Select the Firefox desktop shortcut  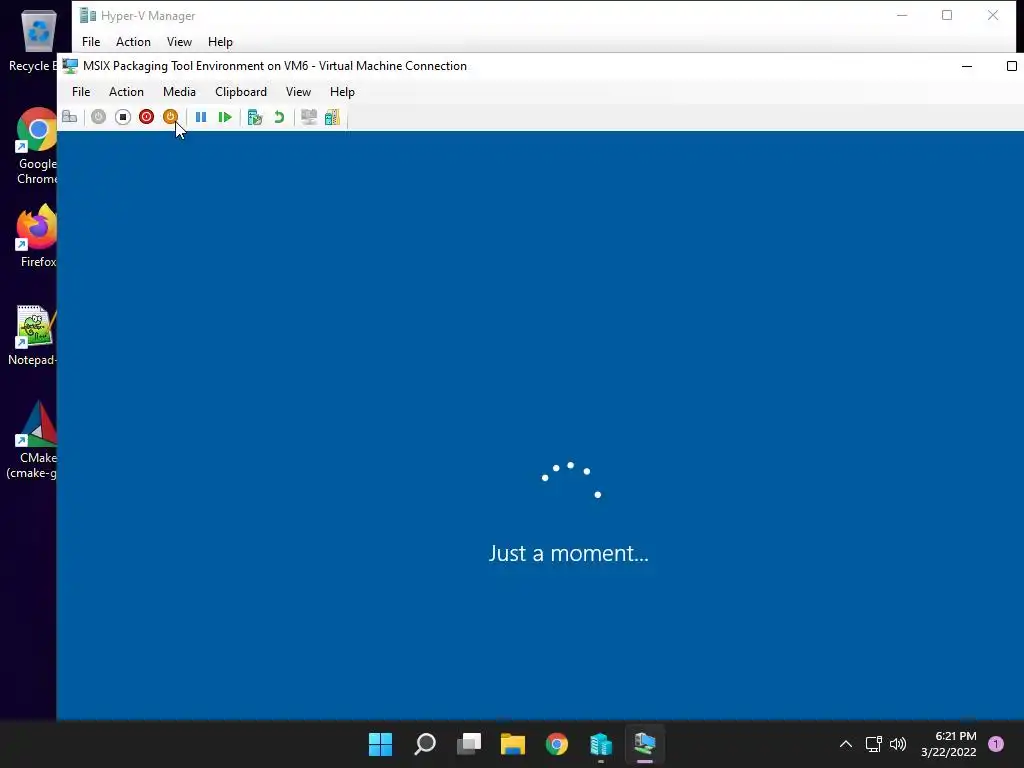(35, 236)
